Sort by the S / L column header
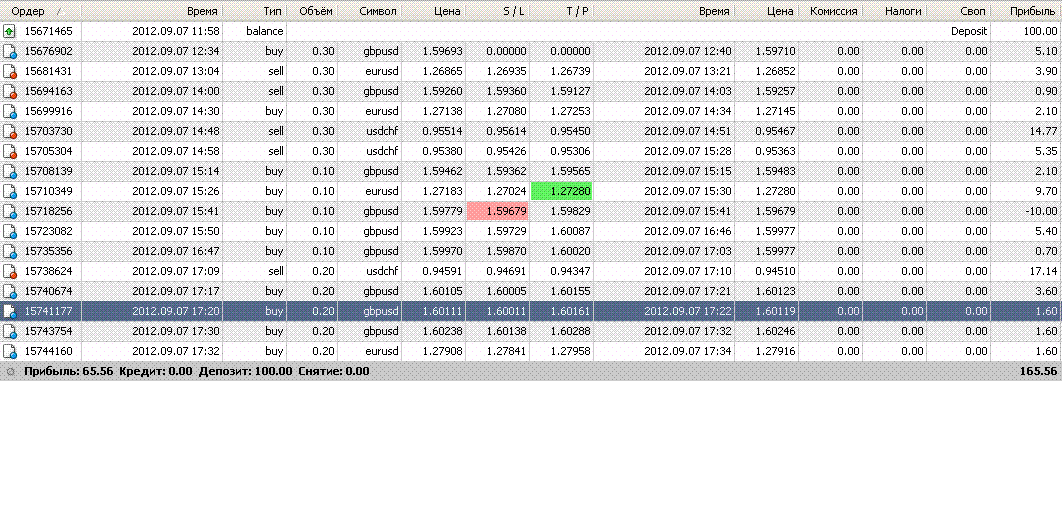This screenshot has width=1062, height=512. [x=497, y=12]
